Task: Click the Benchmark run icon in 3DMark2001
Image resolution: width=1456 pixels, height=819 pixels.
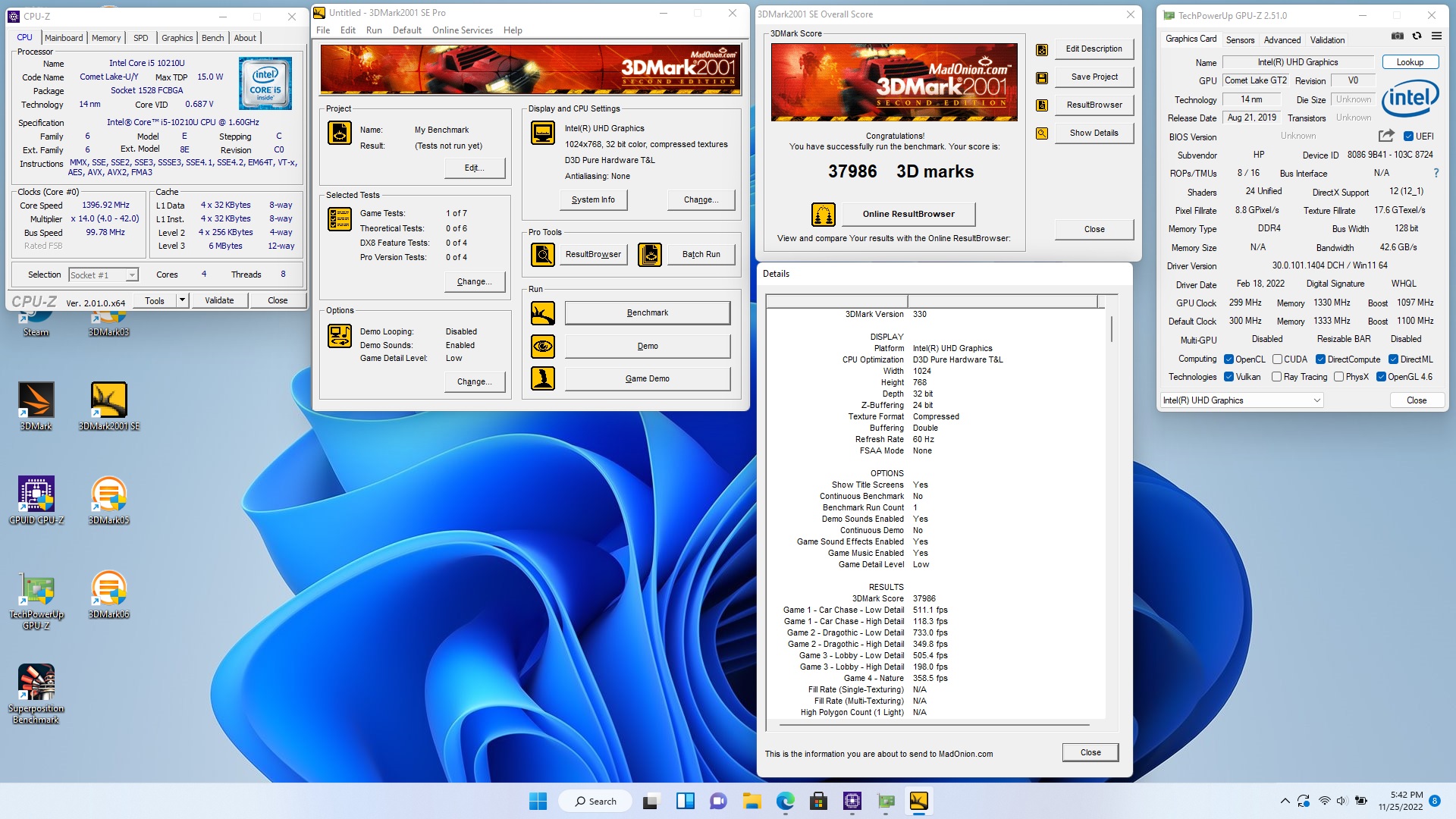Action: tap(543, 313)
